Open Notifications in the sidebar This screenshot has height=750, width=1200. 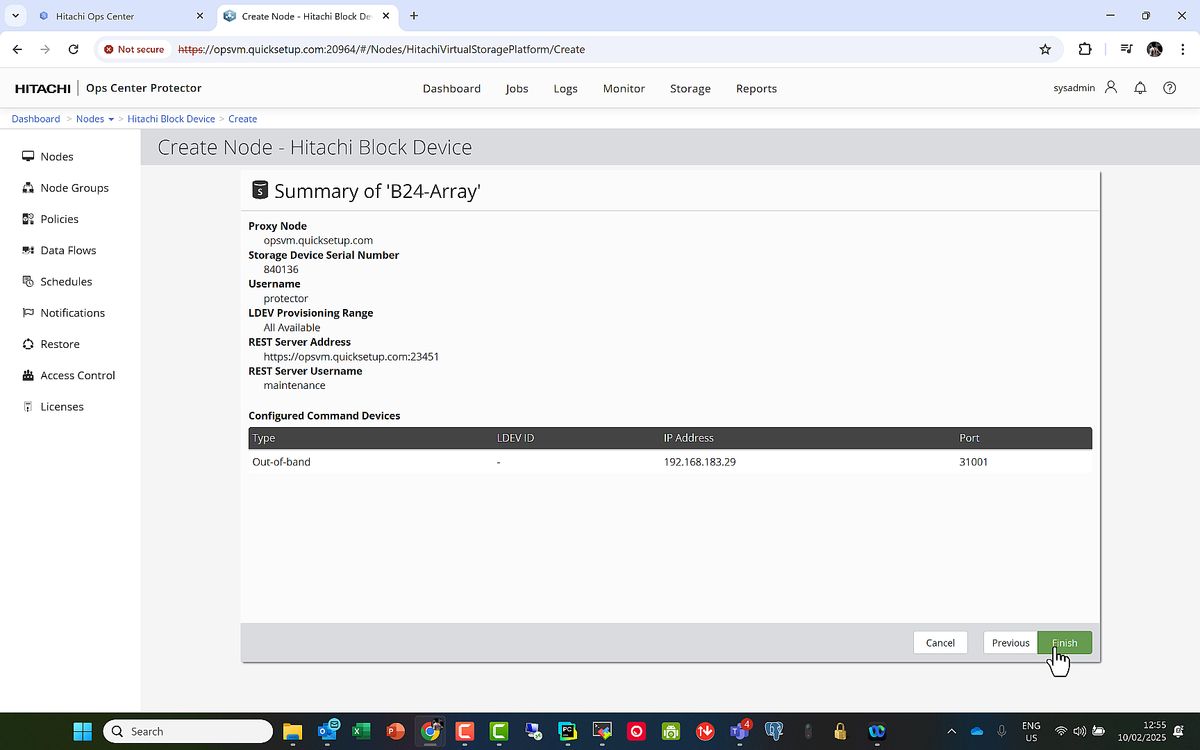pos(63,313)
